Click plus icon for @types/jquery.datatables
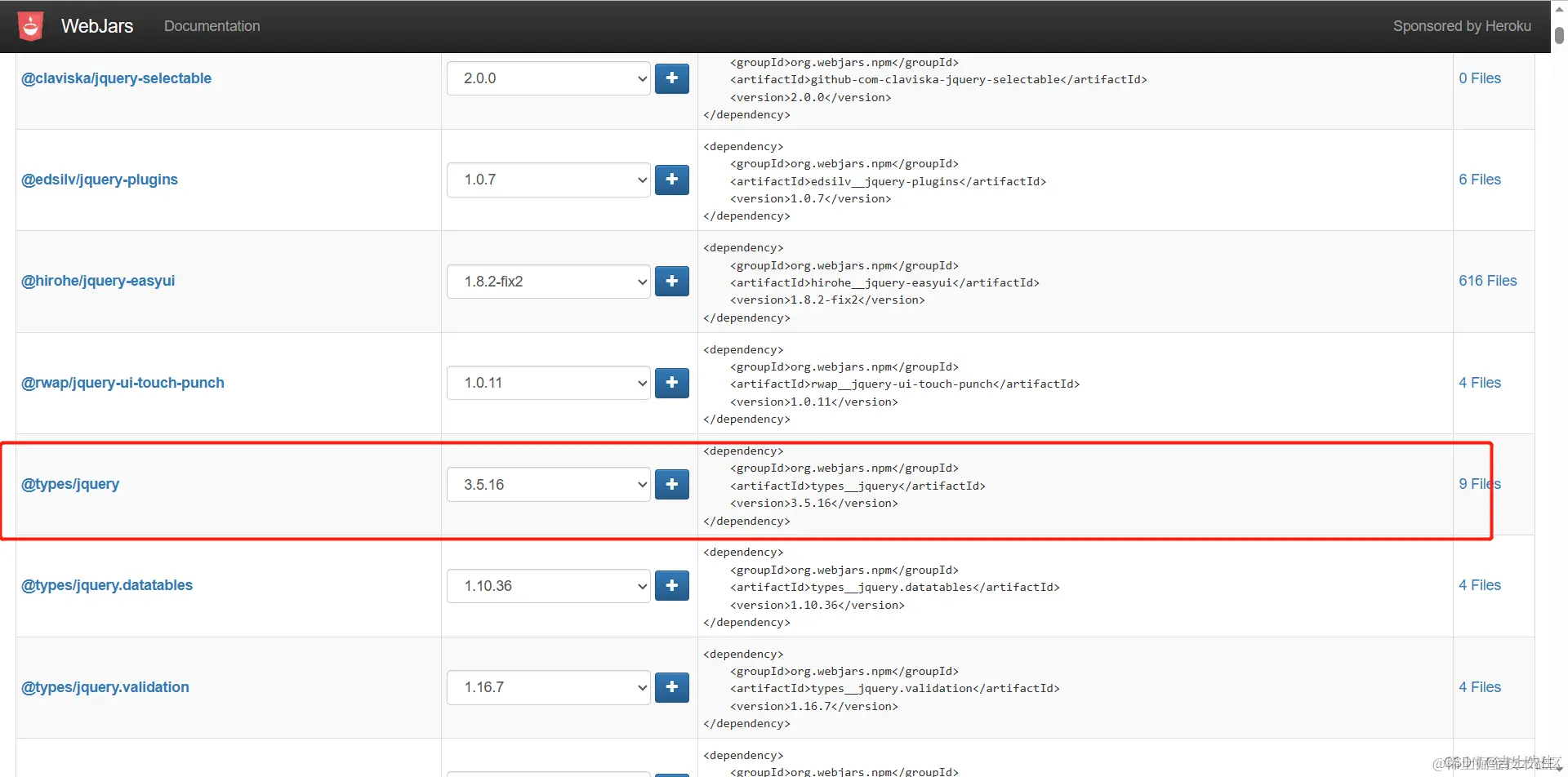The width and height of the screenshot is (1568, 777). tap(672, 586)
